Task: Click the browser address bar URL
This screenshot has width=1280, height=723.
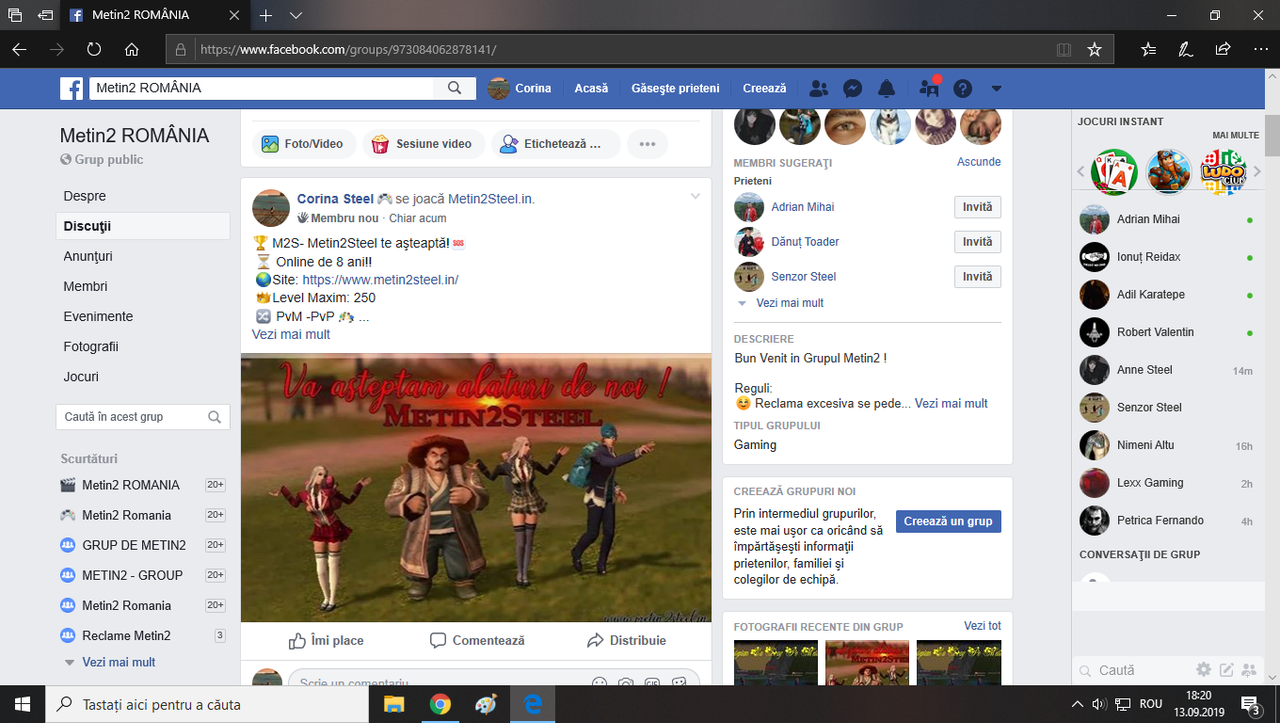Action: point(348,49)
